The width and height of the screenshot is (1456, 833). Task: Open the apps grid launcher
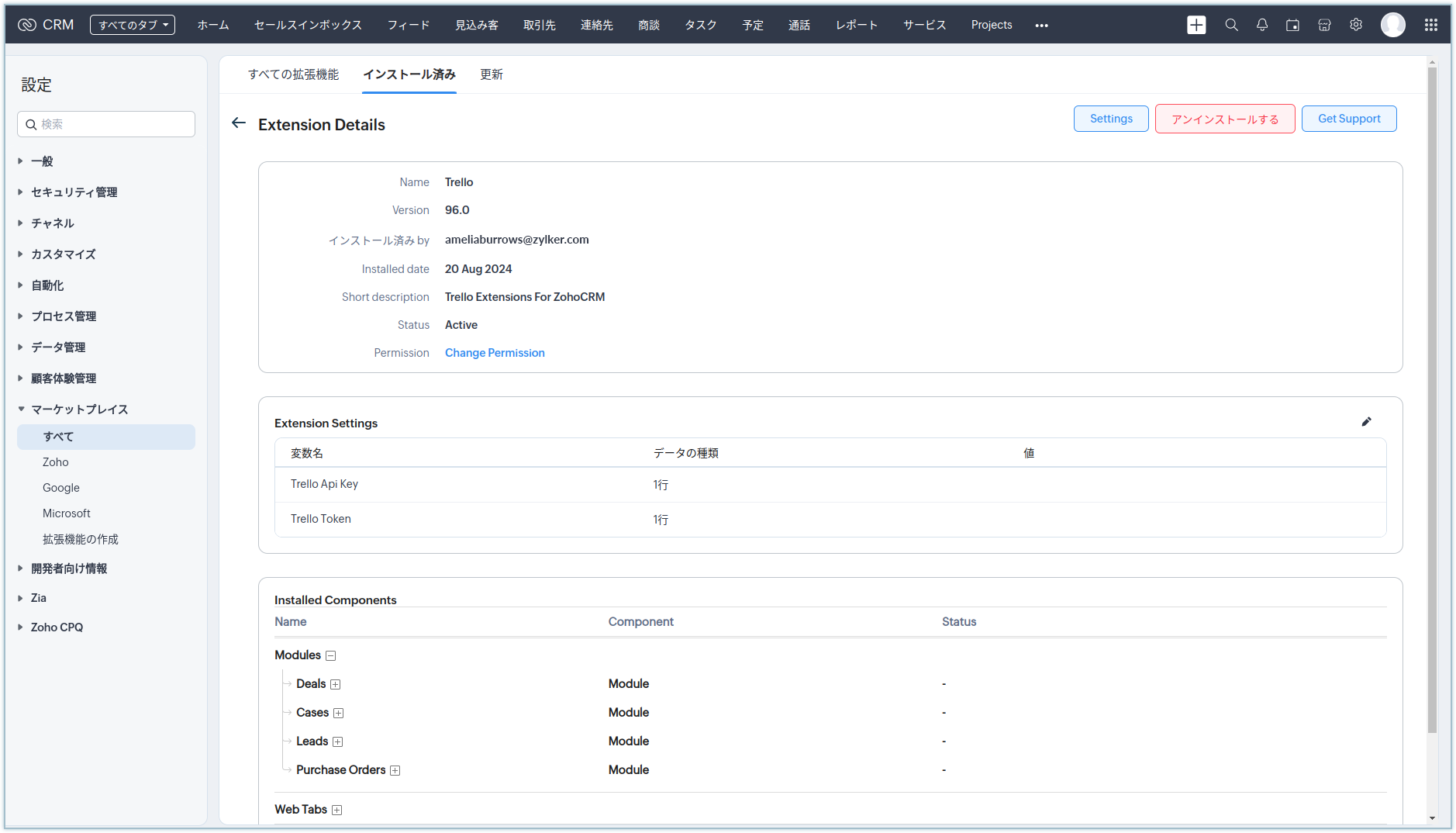point(1431,25)
